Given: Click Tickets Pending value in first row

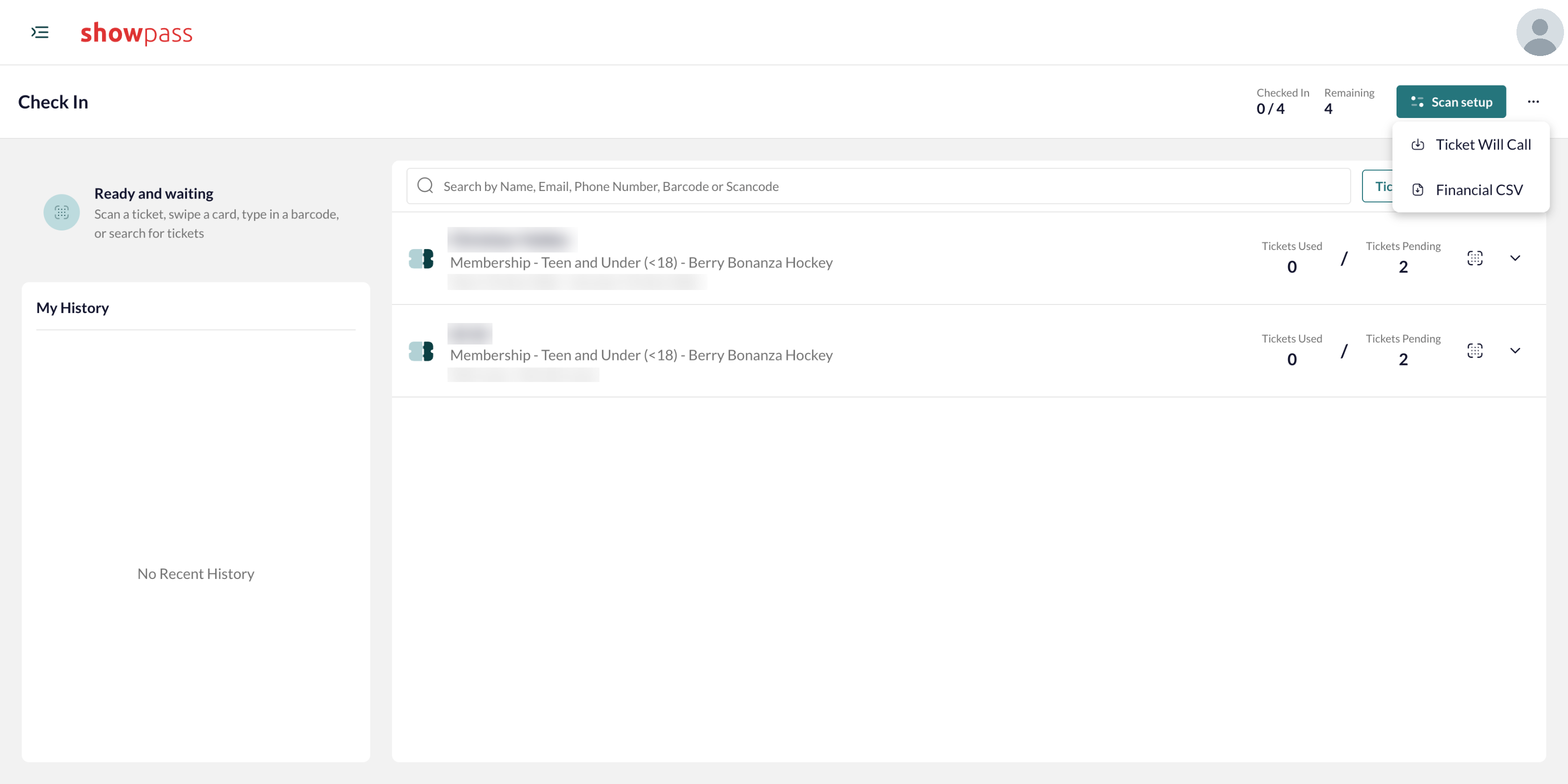Looking at the screenshot, I should [1403, 267].
